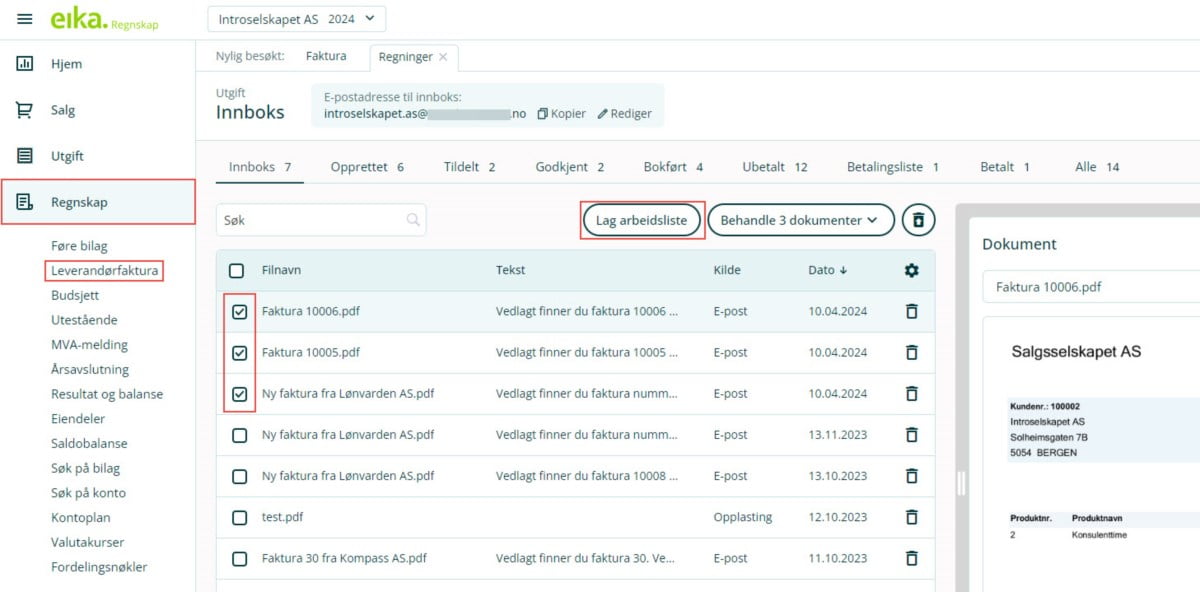Screen dimensions: 1200x592
Task: Click the Utgift sidebar icon
Action: [x=25, y=156]
